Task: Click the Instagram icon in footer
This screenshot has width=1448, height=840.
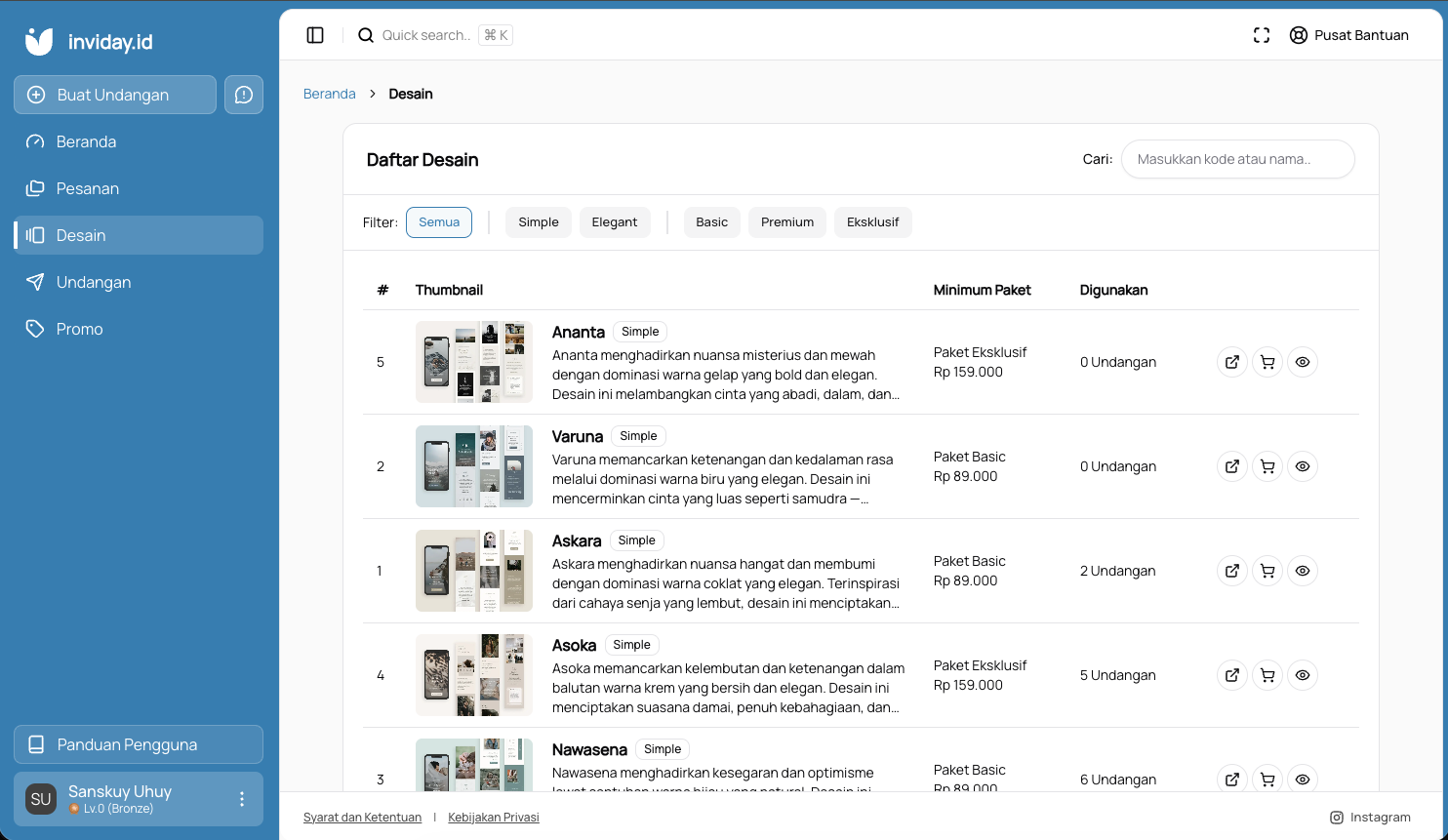Action: pos(1337,818)
